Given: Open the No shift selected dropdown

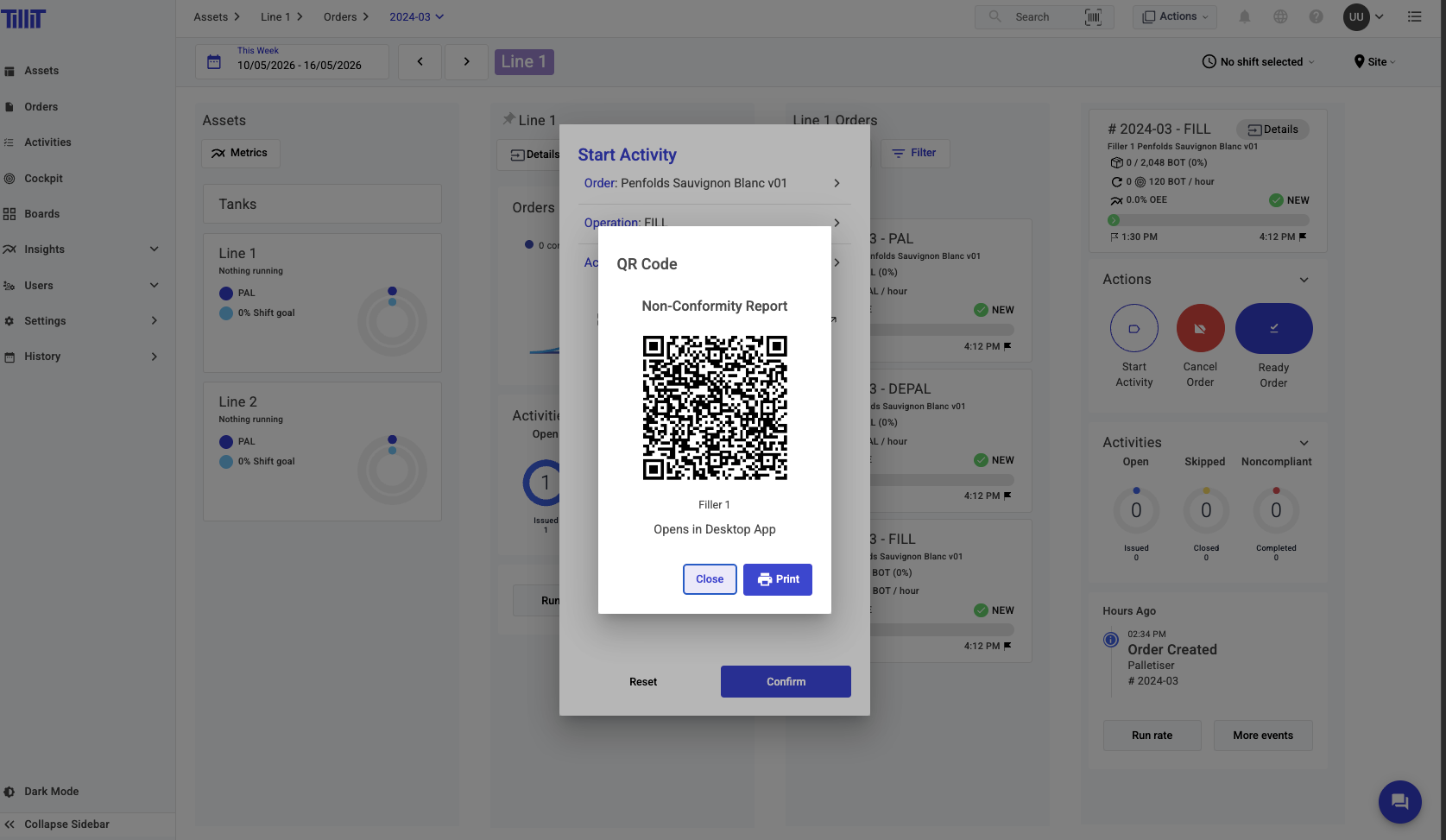Looking at the screenshot, I should (x=1259, y=62).
